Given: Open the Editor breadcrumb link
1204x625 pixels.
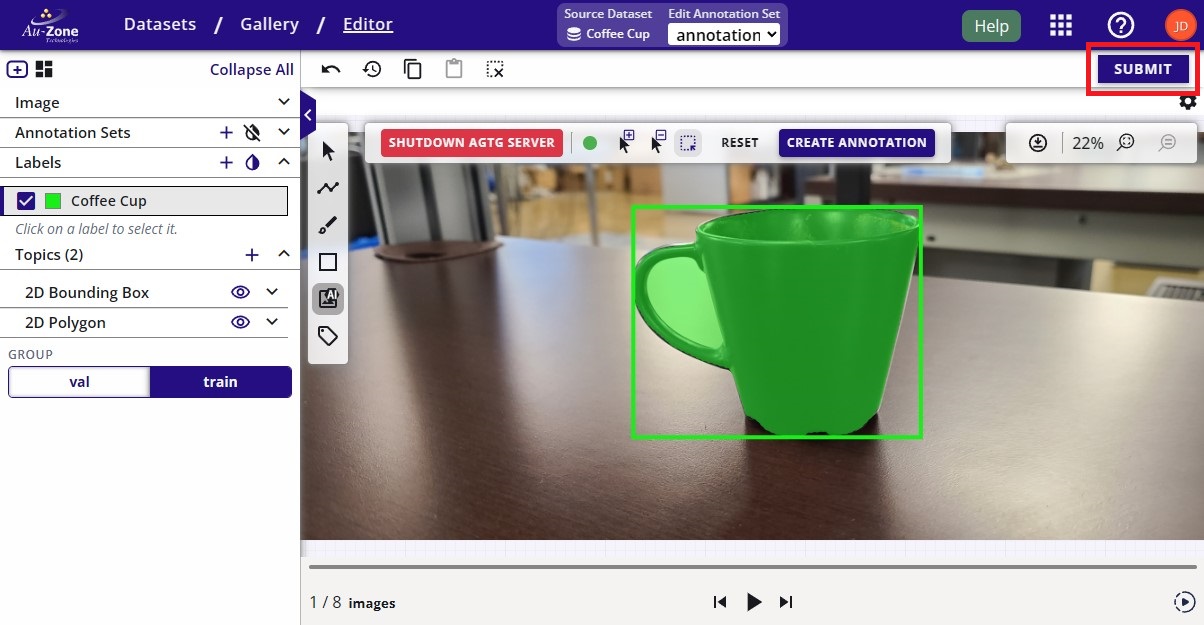Looking at the screenshot, I should 368,24.
